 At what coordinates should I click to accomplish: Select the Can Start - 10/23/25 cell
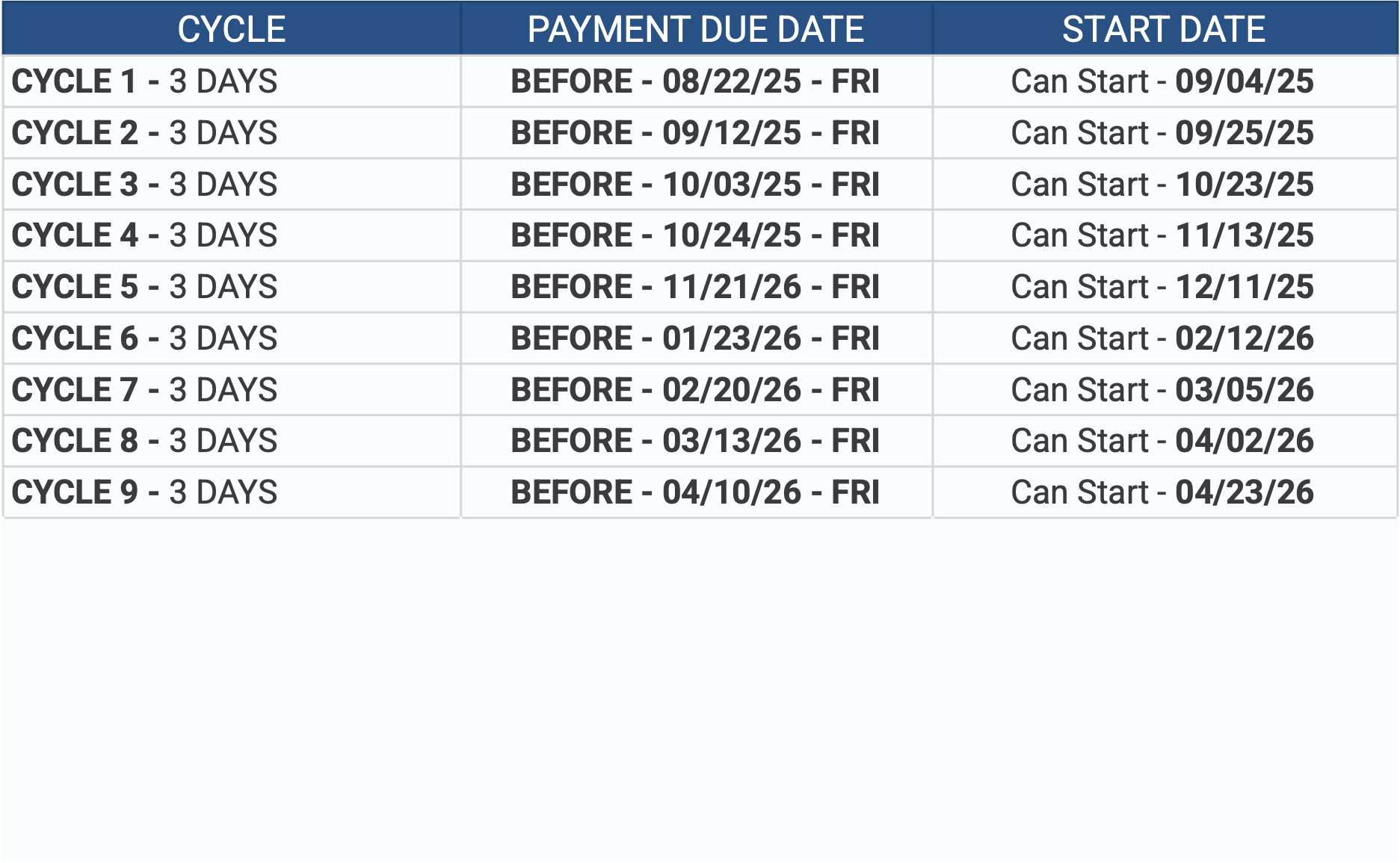1162,185
